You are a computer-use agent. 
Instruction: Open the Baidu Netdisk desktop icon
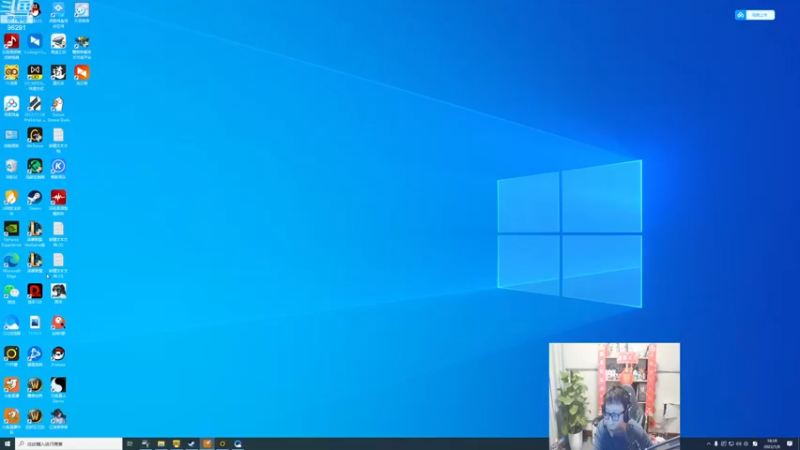(11, 104)
